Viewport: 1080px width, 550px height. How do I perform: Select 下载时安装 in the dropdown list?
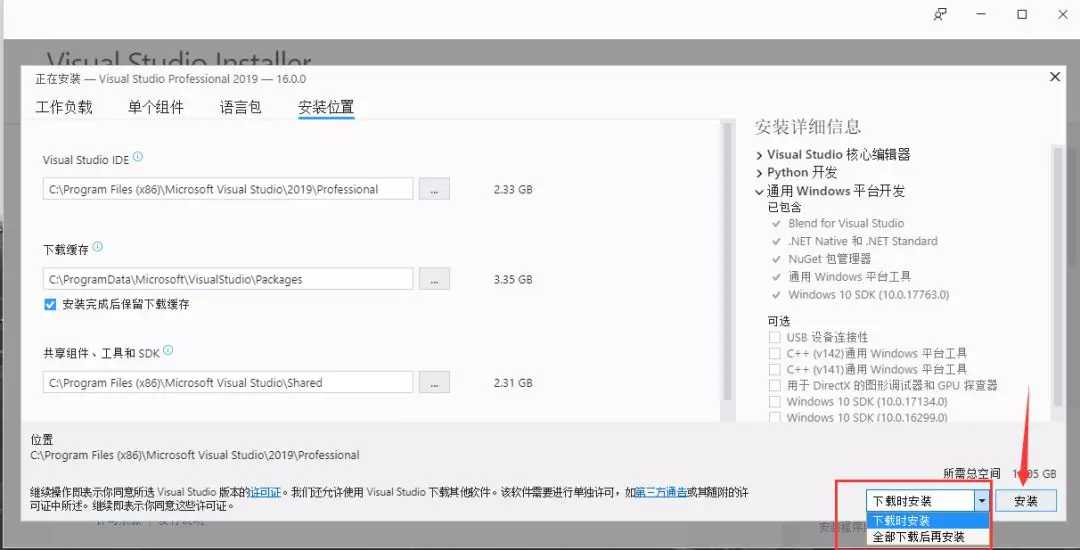click(x=928, y=520)
